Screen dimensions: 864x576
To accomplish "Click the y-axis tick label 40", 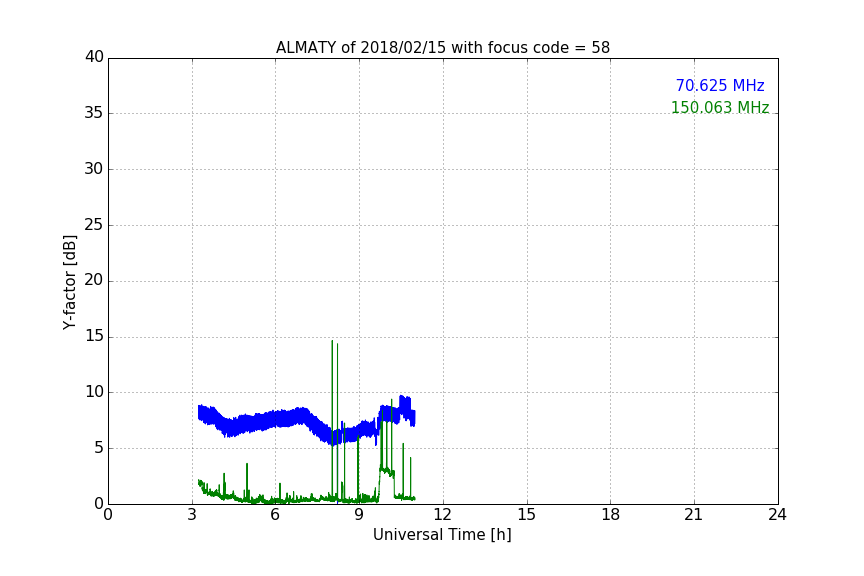I will click(94, 57).
